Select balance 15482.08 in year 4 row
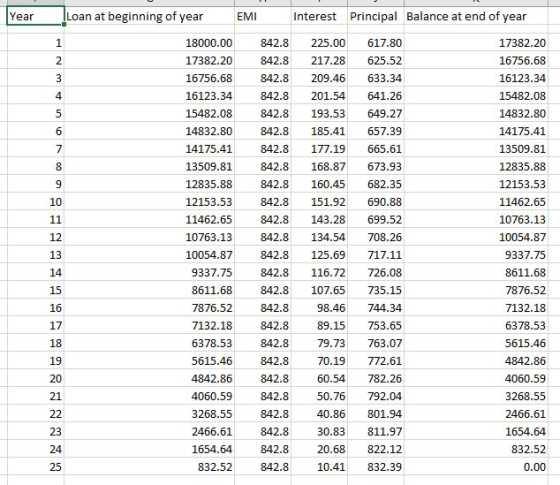The width and height of the screenshot is (560, 485). point(476,96)
